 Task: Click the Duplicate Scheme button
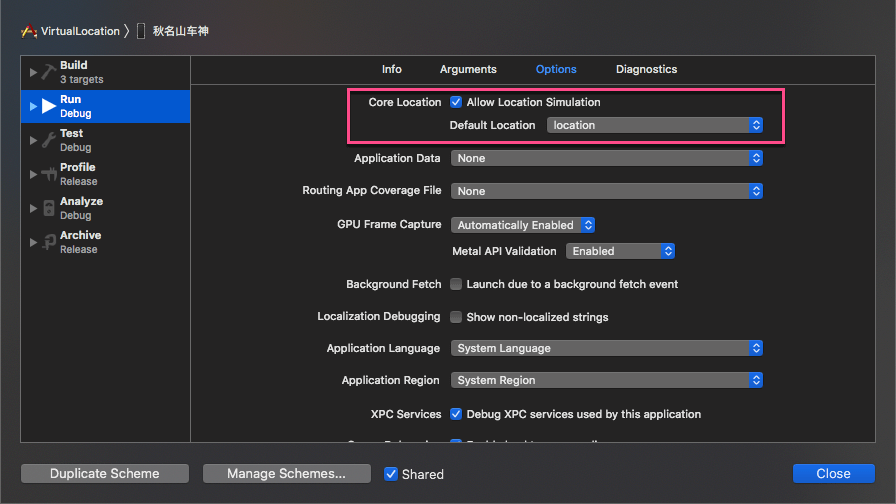[104, 474]
